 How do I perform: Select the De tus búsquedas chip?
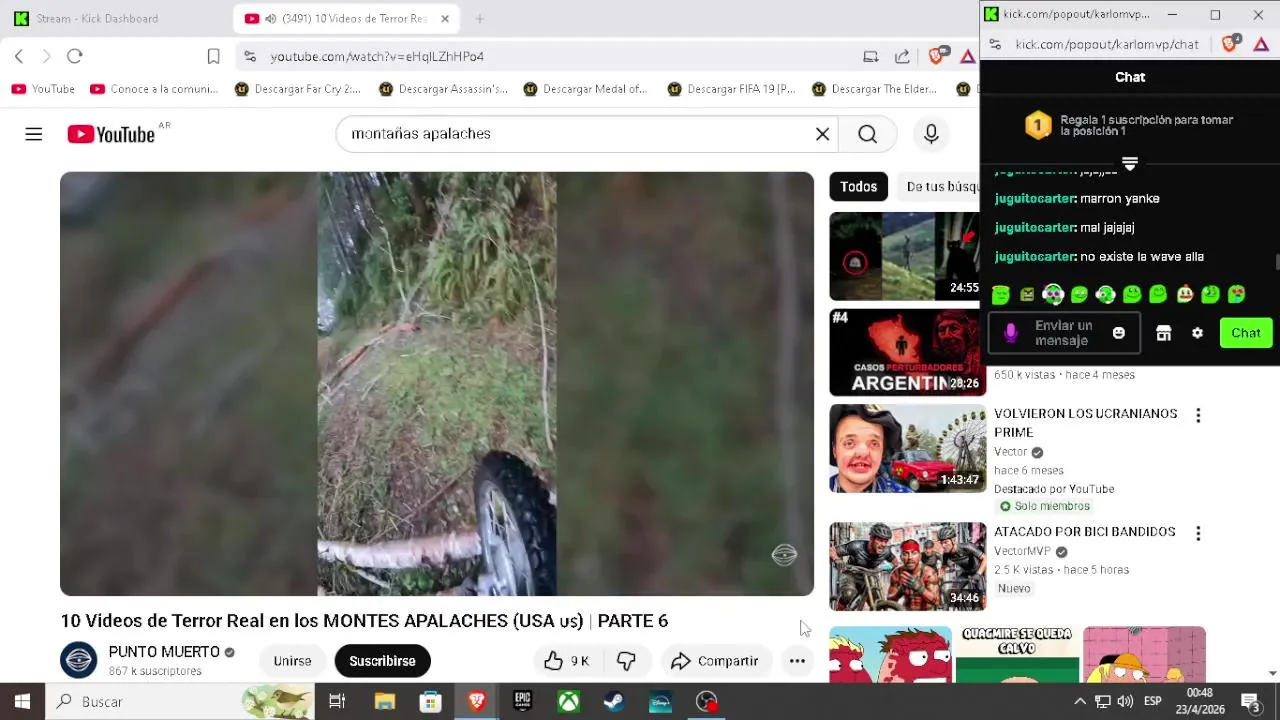[938, 187]
